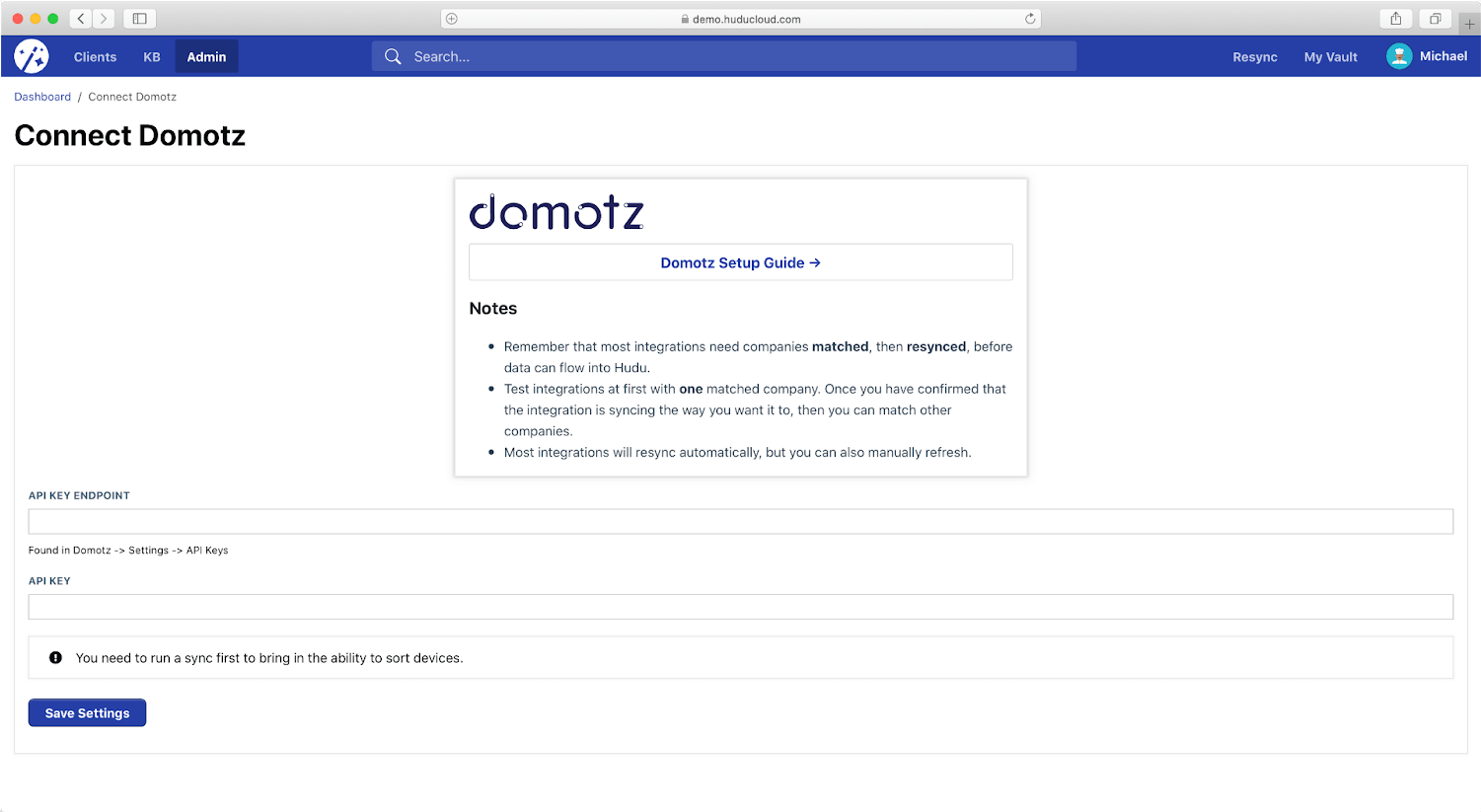Screen dimensions: 1481x812
Task: Click Michael's user avatar icon
Action: tap(1399, 56)
